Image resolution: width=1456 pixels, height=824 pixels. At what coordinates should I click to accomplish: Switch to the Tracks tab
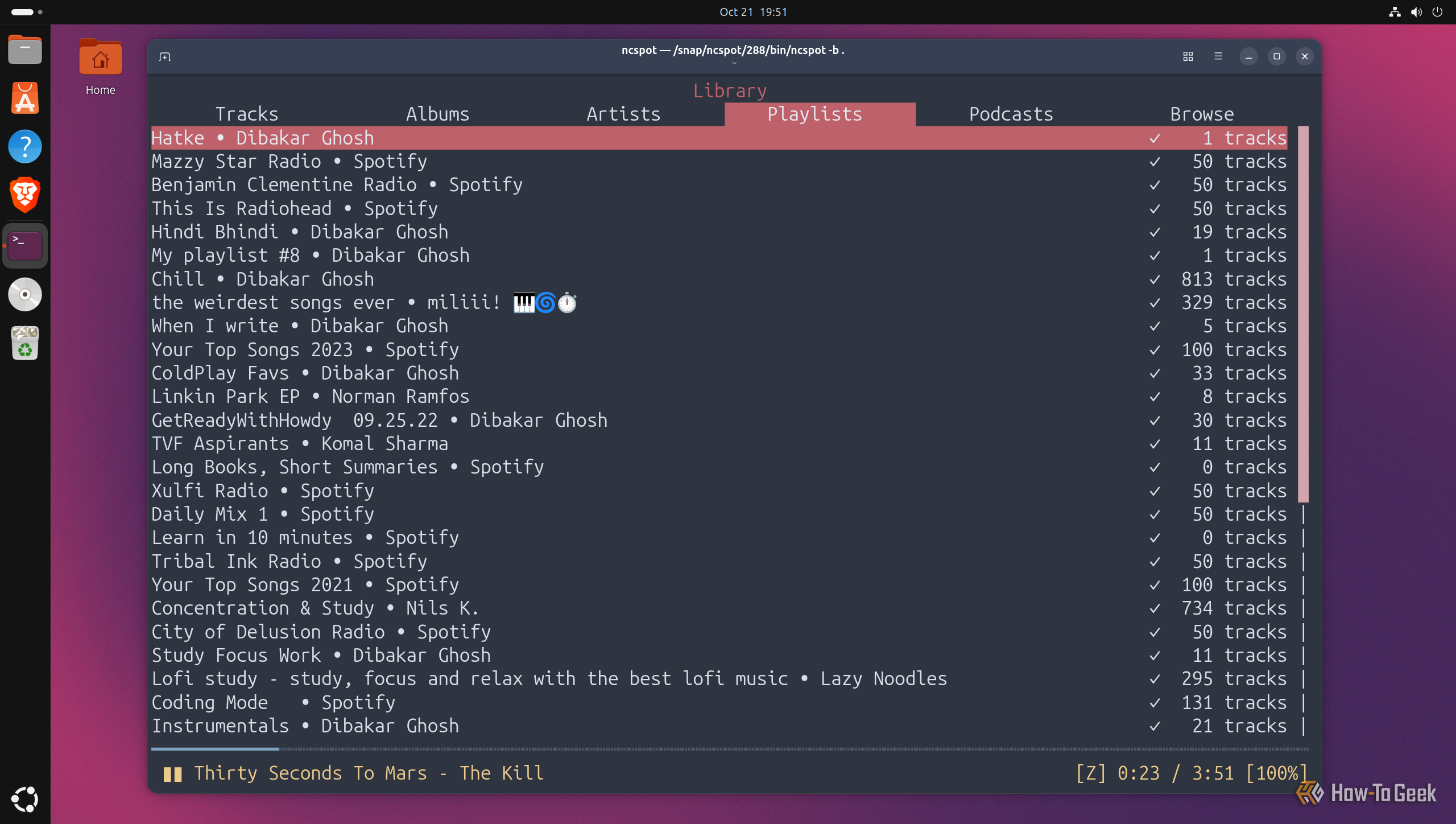(x=247, y=114)
